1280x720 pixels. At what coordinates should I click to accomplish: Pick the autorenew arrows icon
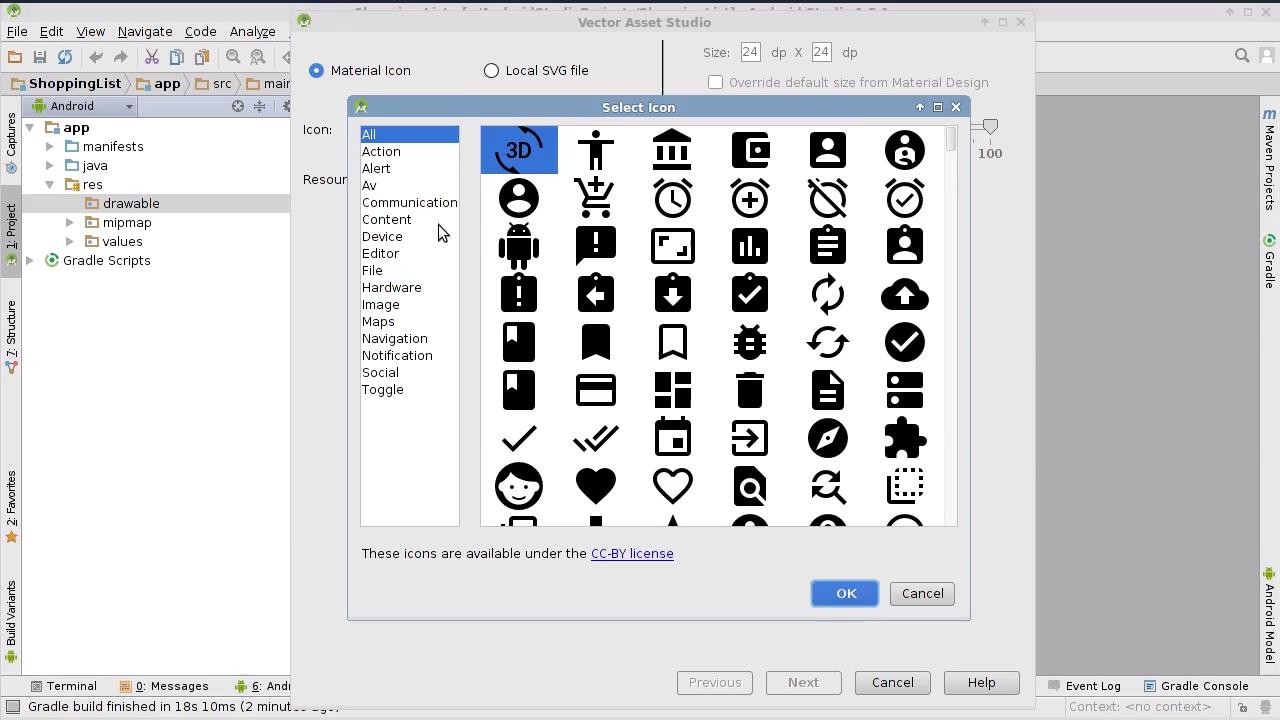[x=828, y=294]
